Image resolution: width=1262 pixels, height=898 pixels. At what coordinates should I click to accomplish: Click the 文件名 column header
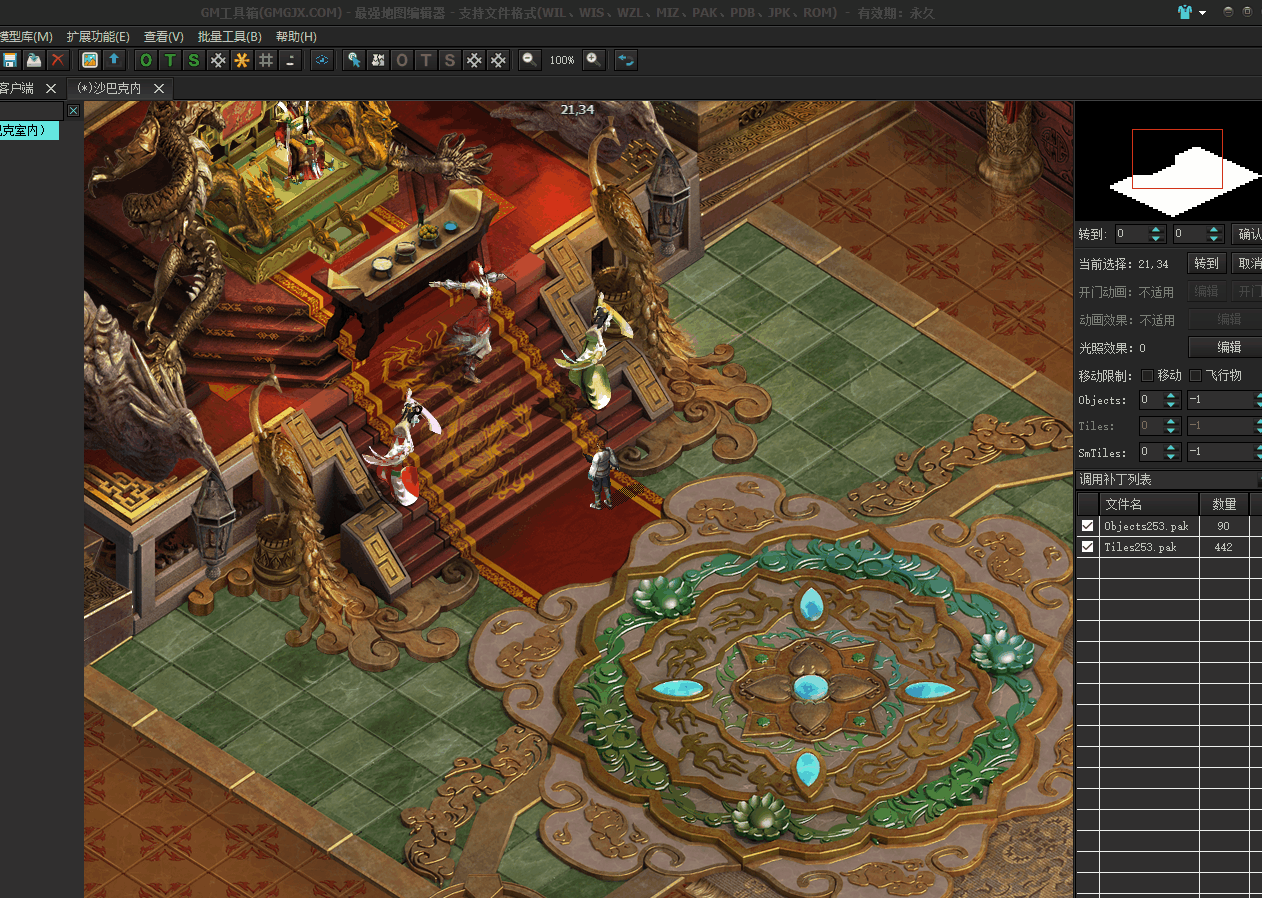[1149, 504]
